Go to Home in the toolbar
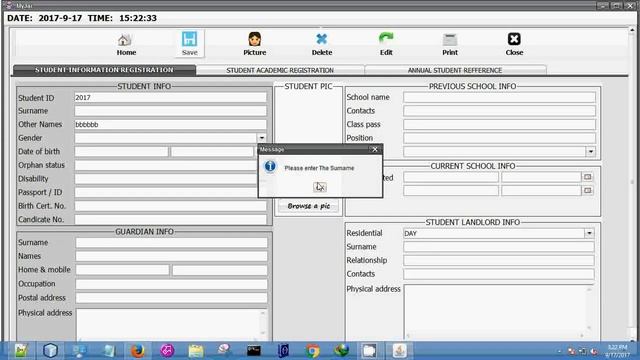640x360 pixels. (x=126, y=44)
